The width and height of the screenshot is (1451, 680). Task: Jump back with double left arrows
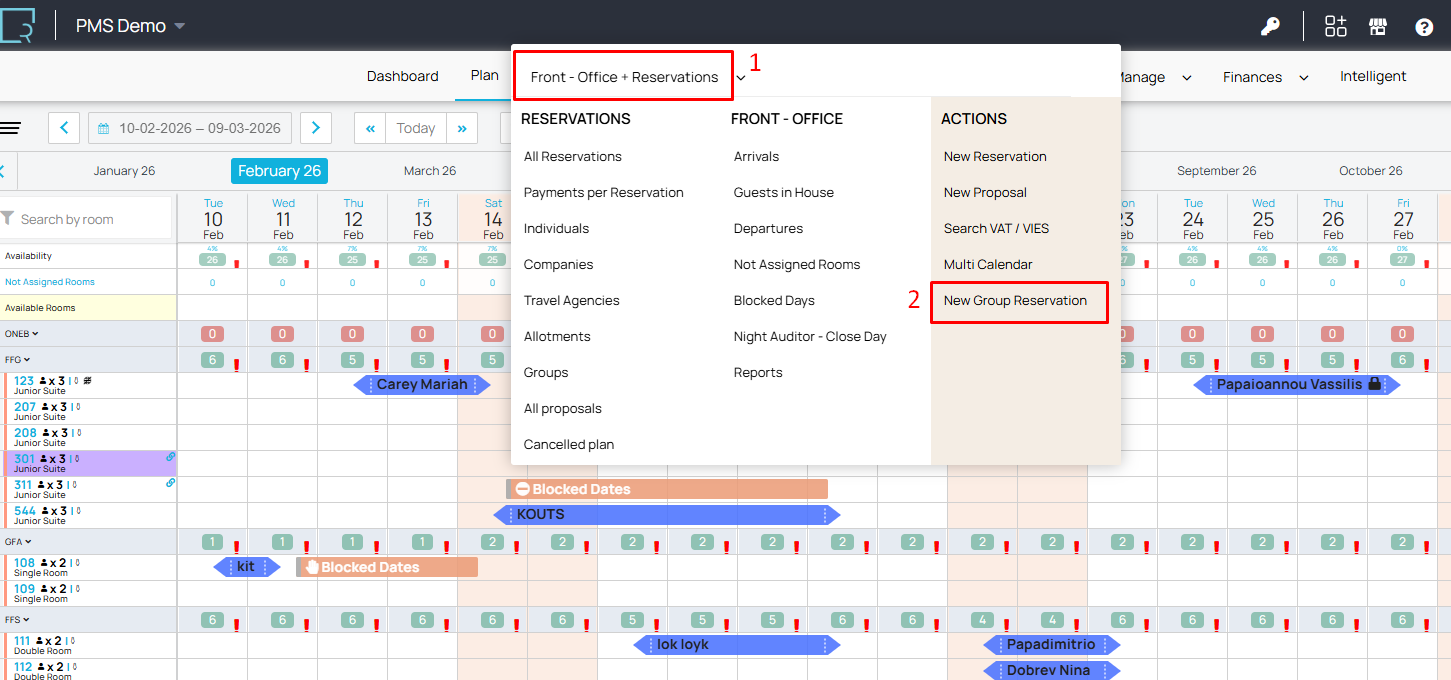[370, 128]
